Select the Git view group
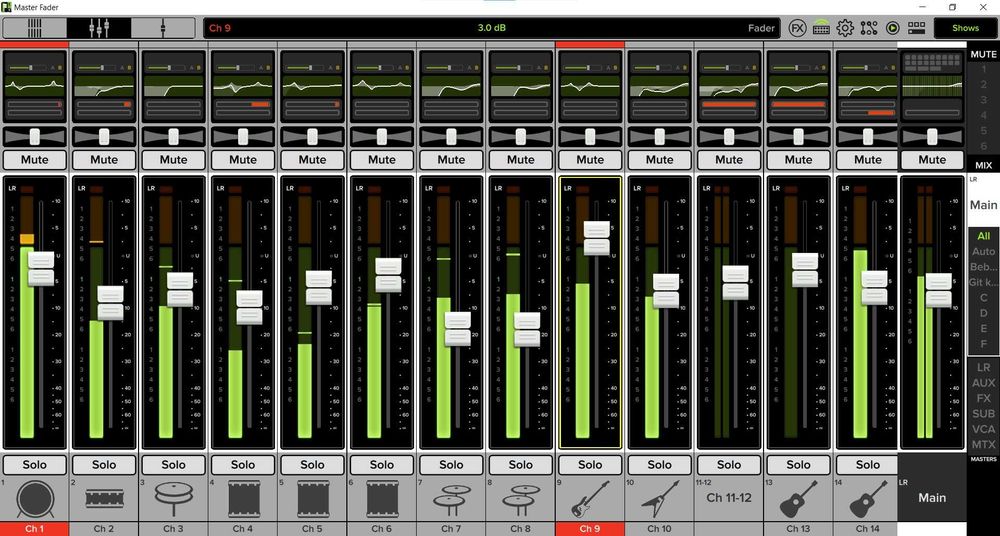Viewport: 1000px width, 536px height. tap(983, 282)
